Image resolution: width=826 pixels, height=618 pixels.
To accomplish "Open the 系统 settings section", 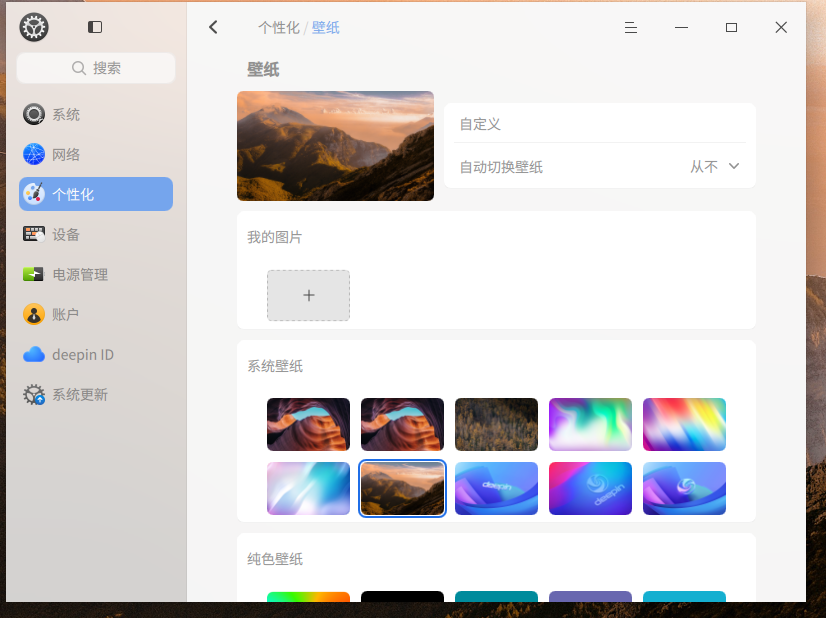I will tap(96, 114).
